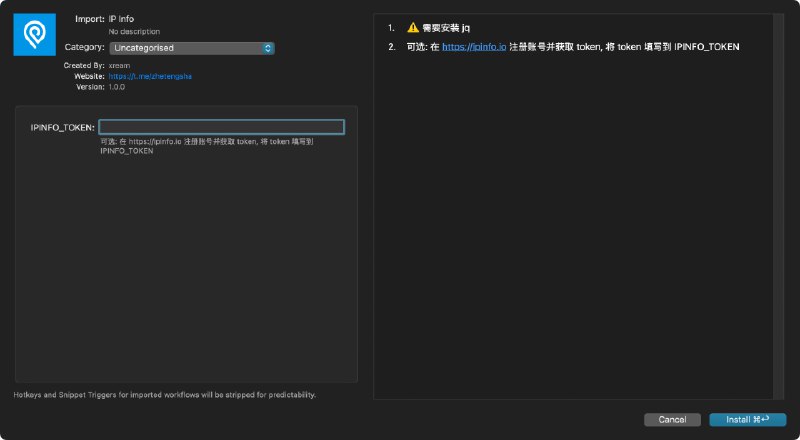Click the yellow warning triangle icon
This screenshot has height=440, width=800.
point(413,28)
